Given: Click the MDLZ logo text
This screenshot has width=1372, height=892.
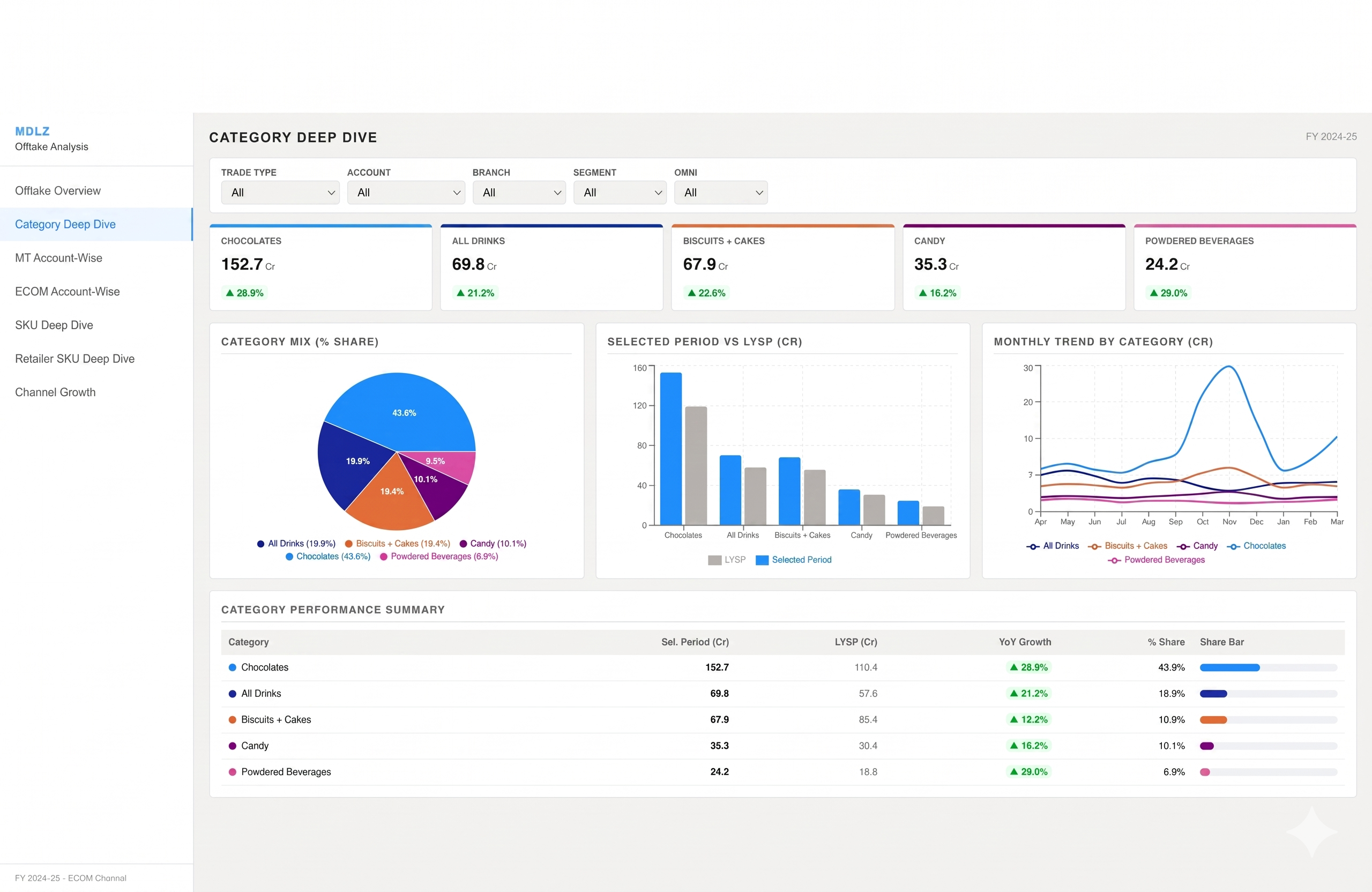Looking at the screenshot, I should [x=32, y=131].
